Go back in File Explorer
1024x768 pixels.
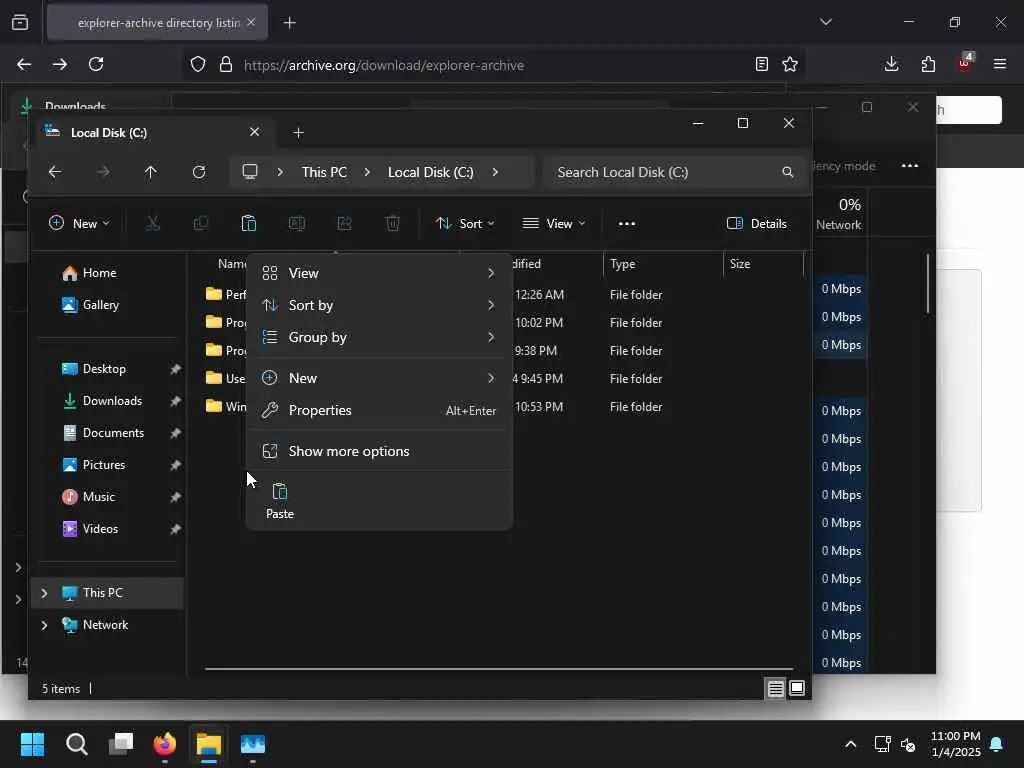point(55,172)
